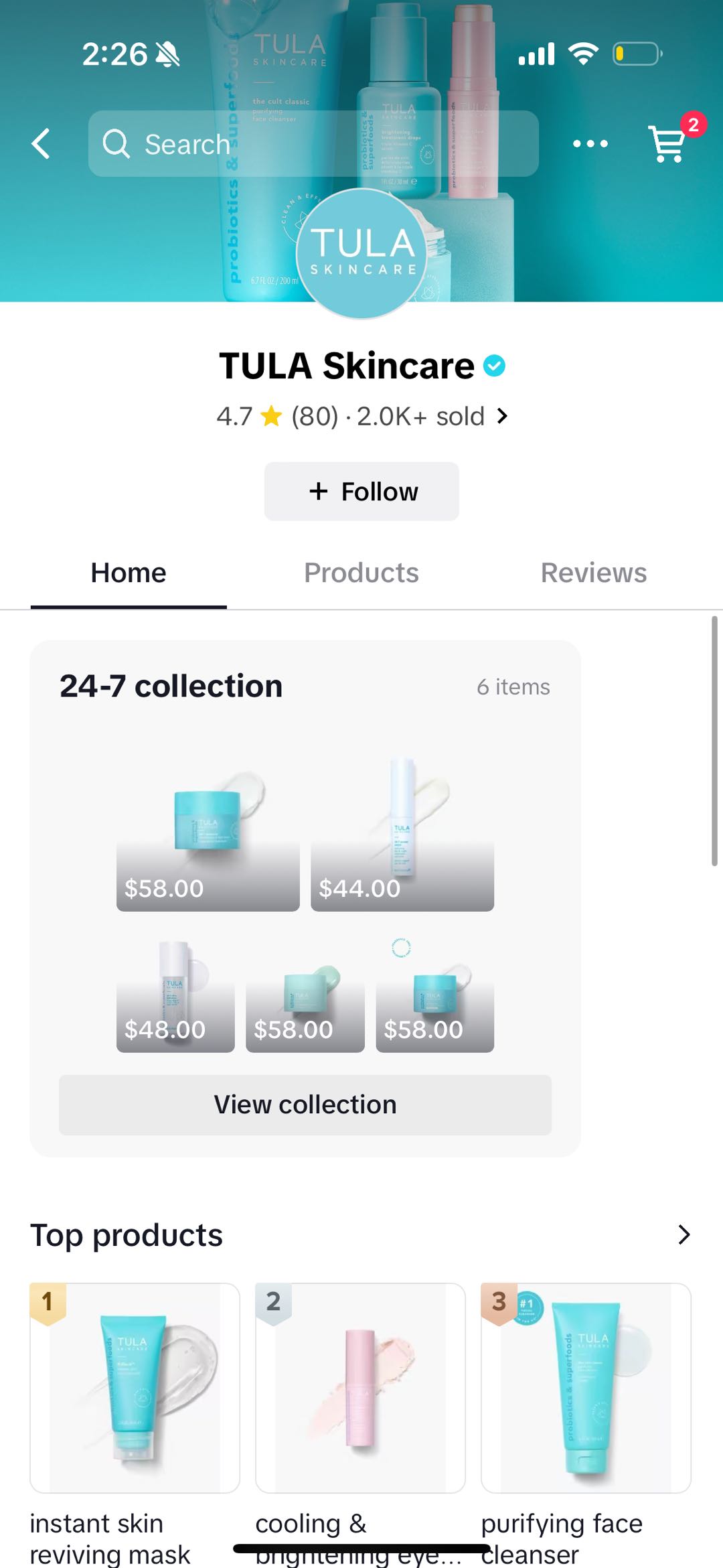This screenshot has width=723, height=1568.
Task: Open the $44.00 product thumbnail
Action: (x=402, y=834)
